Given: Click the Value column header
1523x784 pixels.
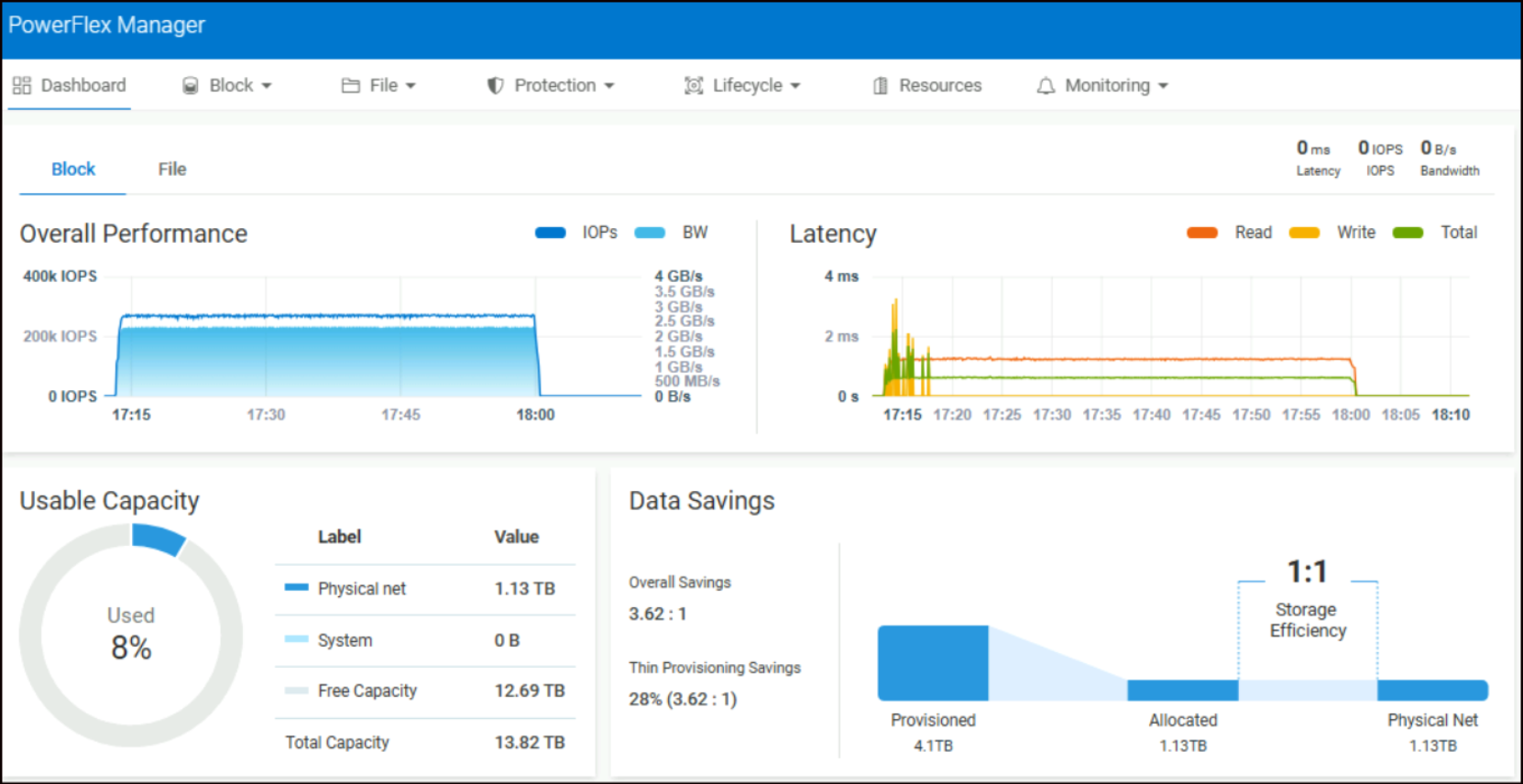Looking at the screenshot, I should pyautogui.click(x=516, y=537).
